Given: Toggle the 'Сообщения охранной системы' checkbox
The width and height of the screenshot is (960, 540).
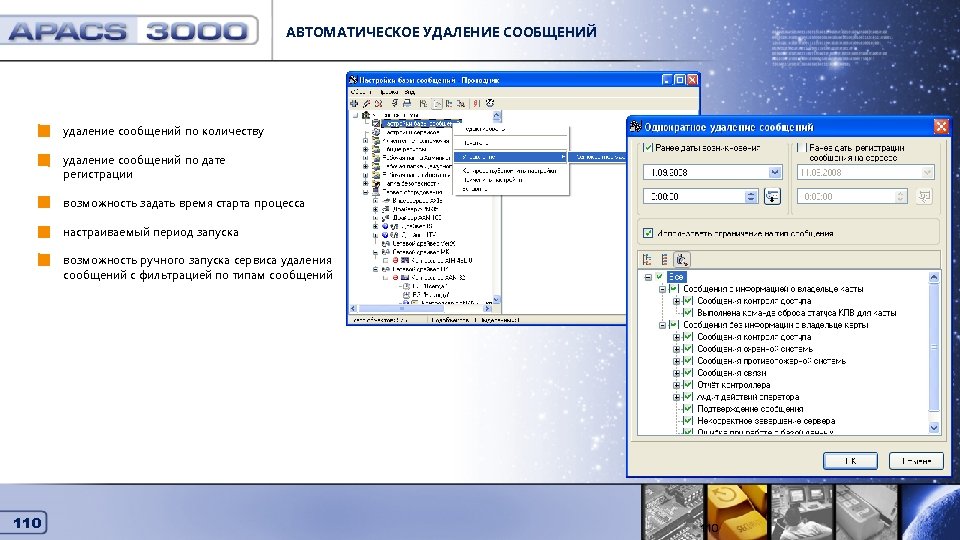Looking at the screenshot, I should 688,349.
